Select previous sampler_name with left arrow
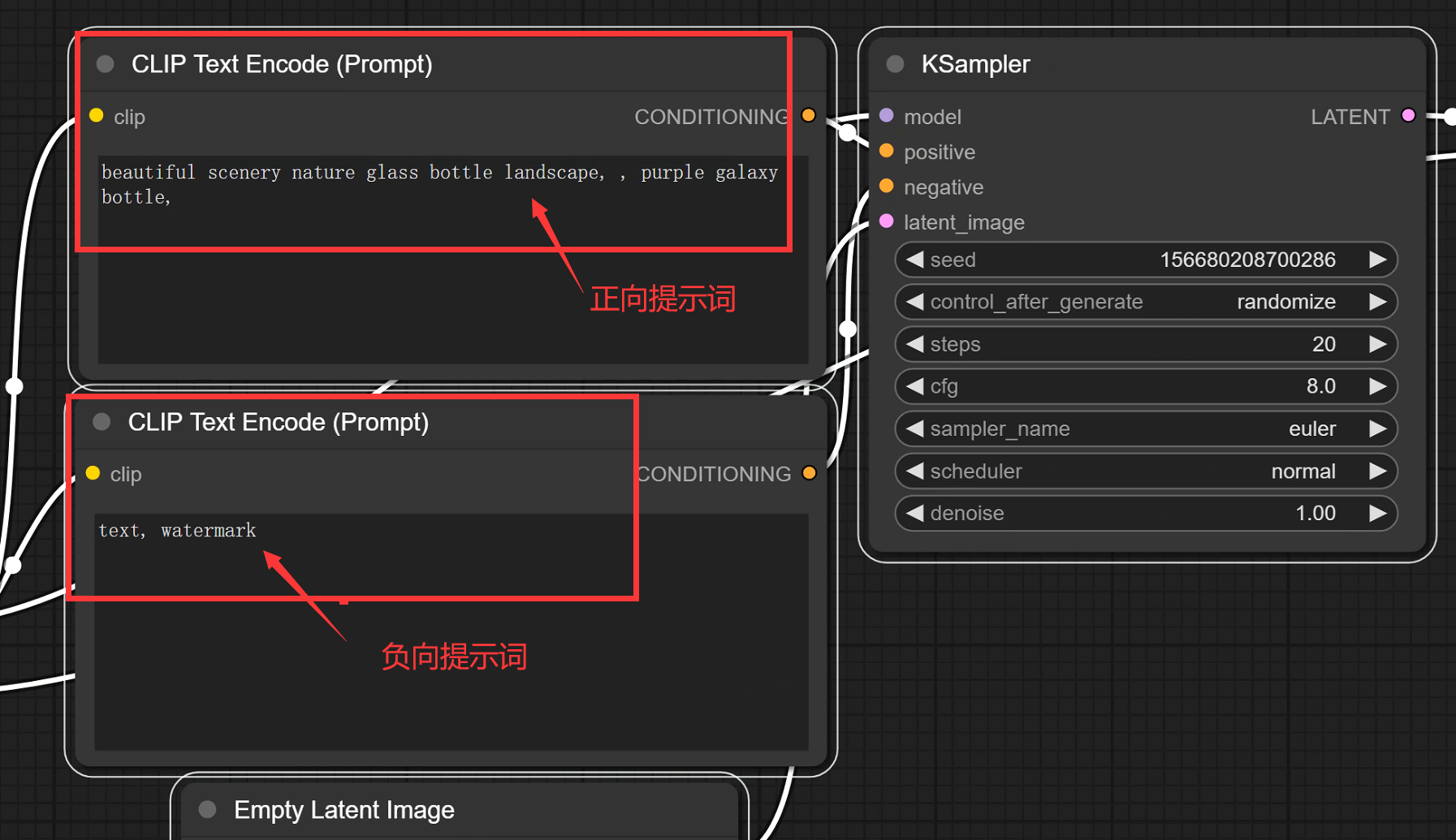 (914, 429)
